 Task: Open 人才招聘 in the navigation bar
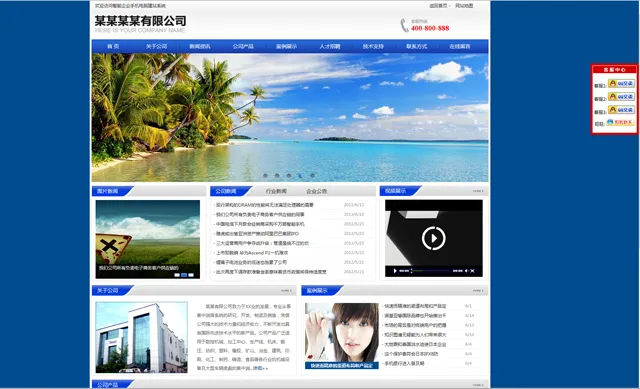click(330, 47)
